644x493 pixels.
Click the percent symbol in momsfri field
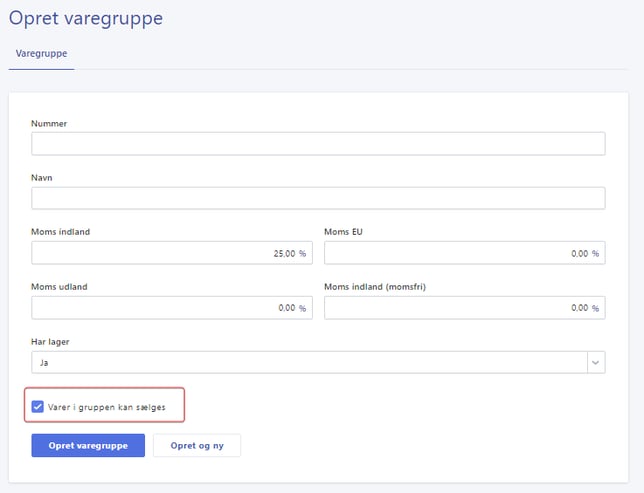click(x=595, y=308)
